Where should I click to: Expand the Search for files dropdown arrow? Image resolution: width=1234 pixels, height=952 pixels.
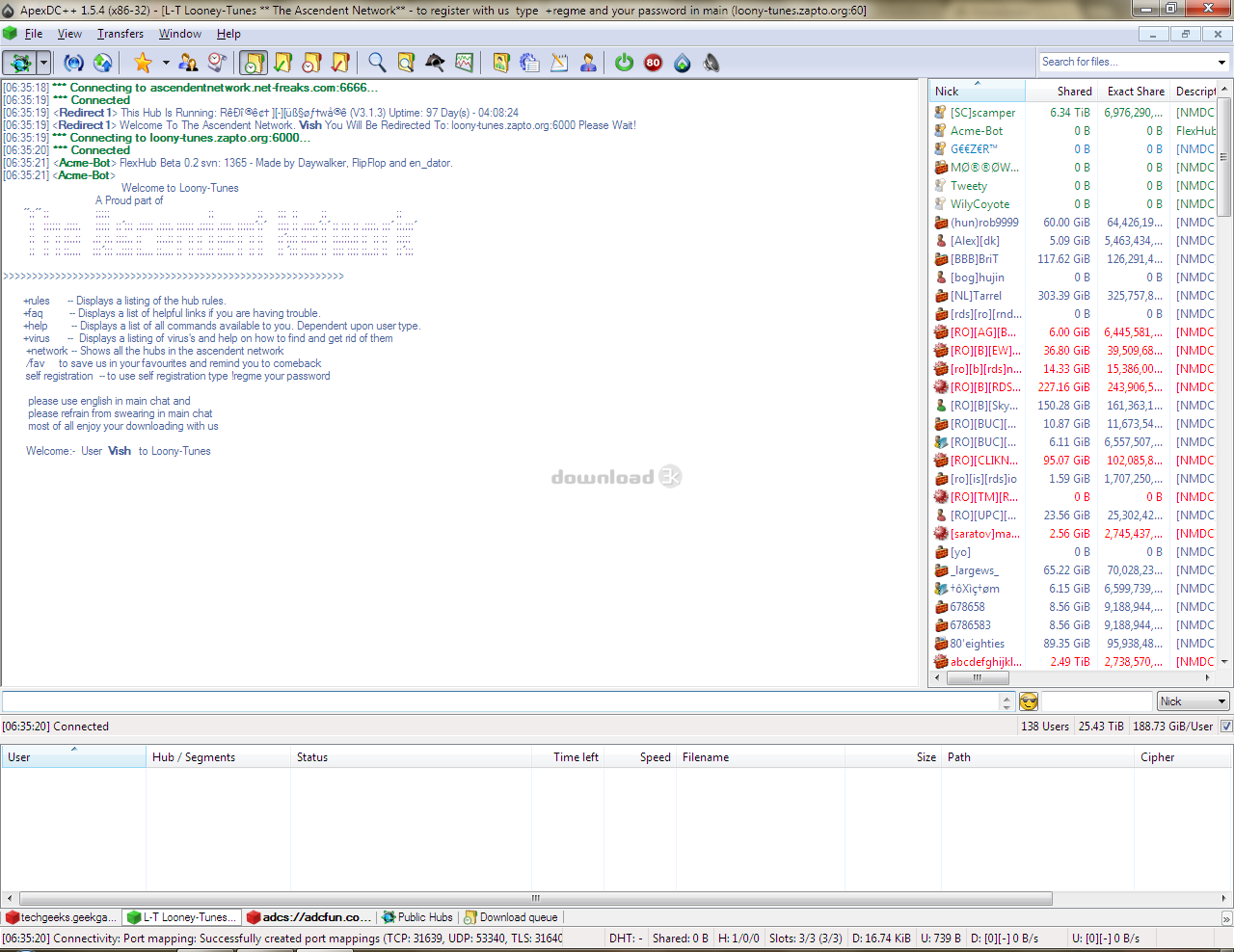pyautogui.click(x=1221, y=62)
